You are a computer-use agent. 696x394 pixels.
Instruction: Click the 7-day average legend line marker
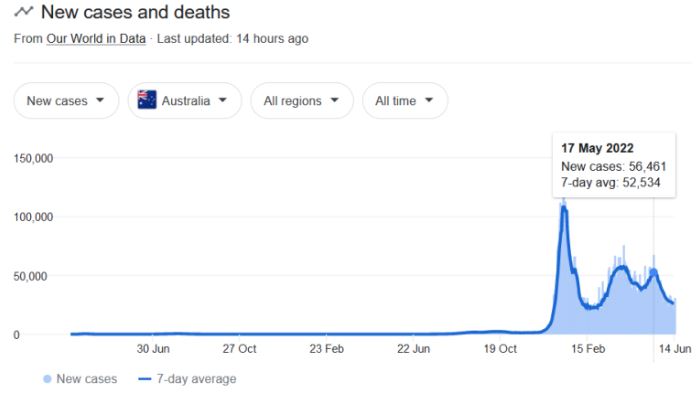(145, 379)
